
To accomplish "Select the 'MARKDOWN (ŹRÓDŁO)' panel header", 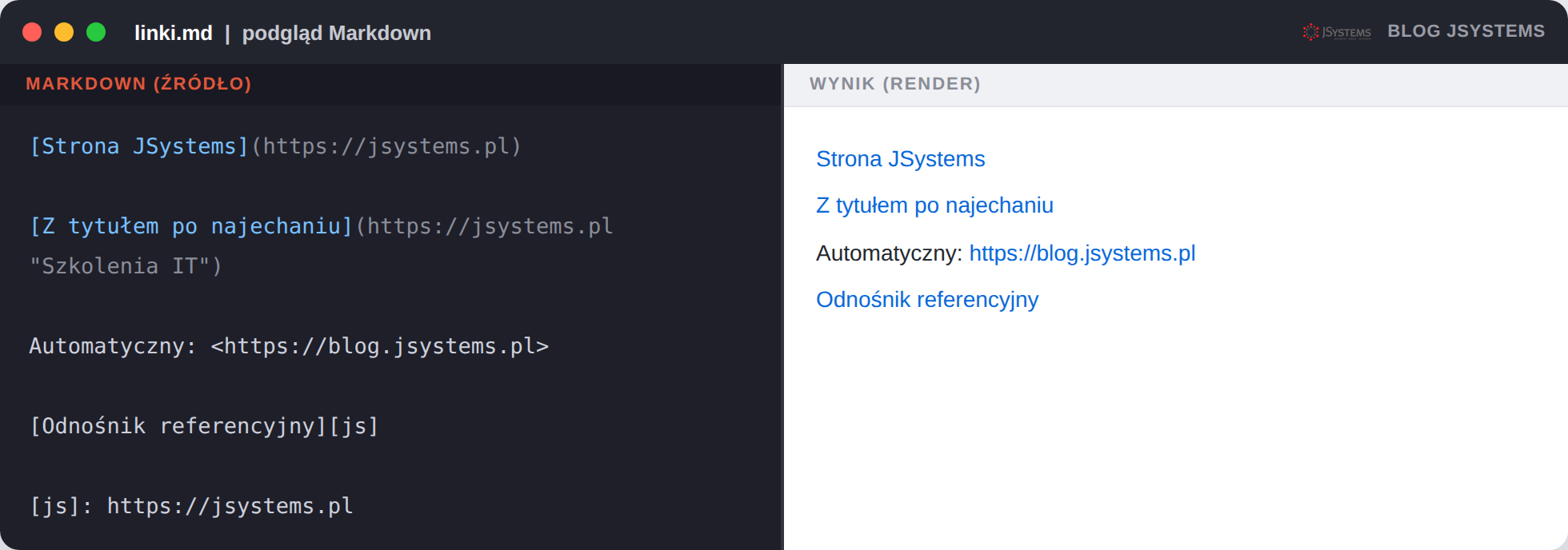I will point(138,83).
